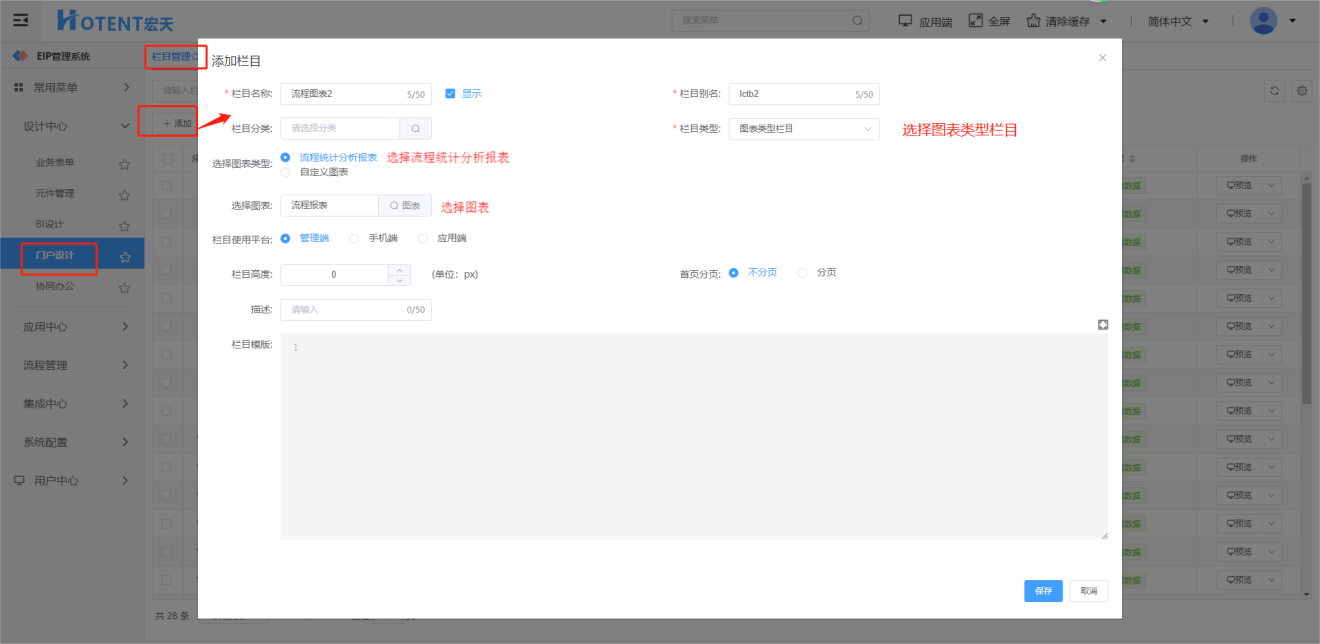Select the 自定义图表 radio option
The height and width of the screenshot is (644, 1320).
coord(286,172)
